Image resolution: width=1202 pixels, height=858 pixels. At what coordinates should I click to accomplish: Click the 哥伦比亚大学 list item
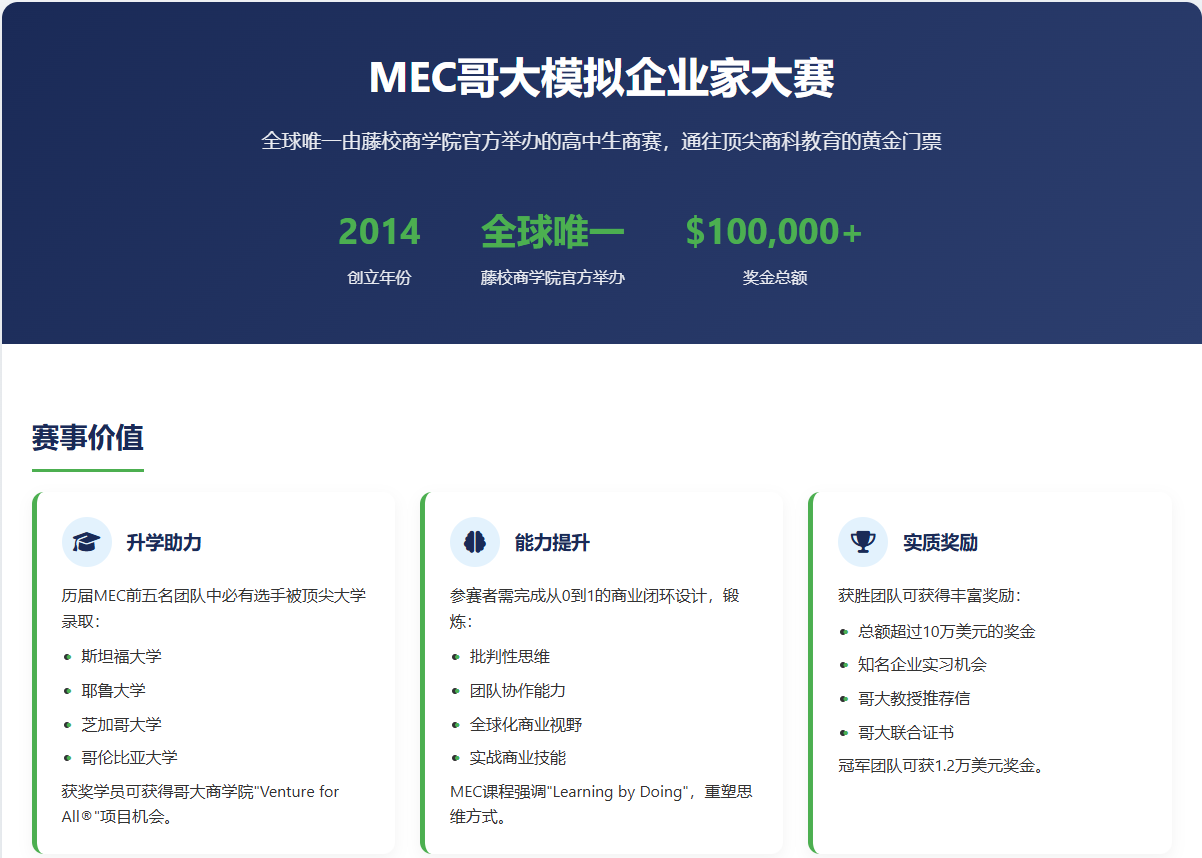[129, 758]
